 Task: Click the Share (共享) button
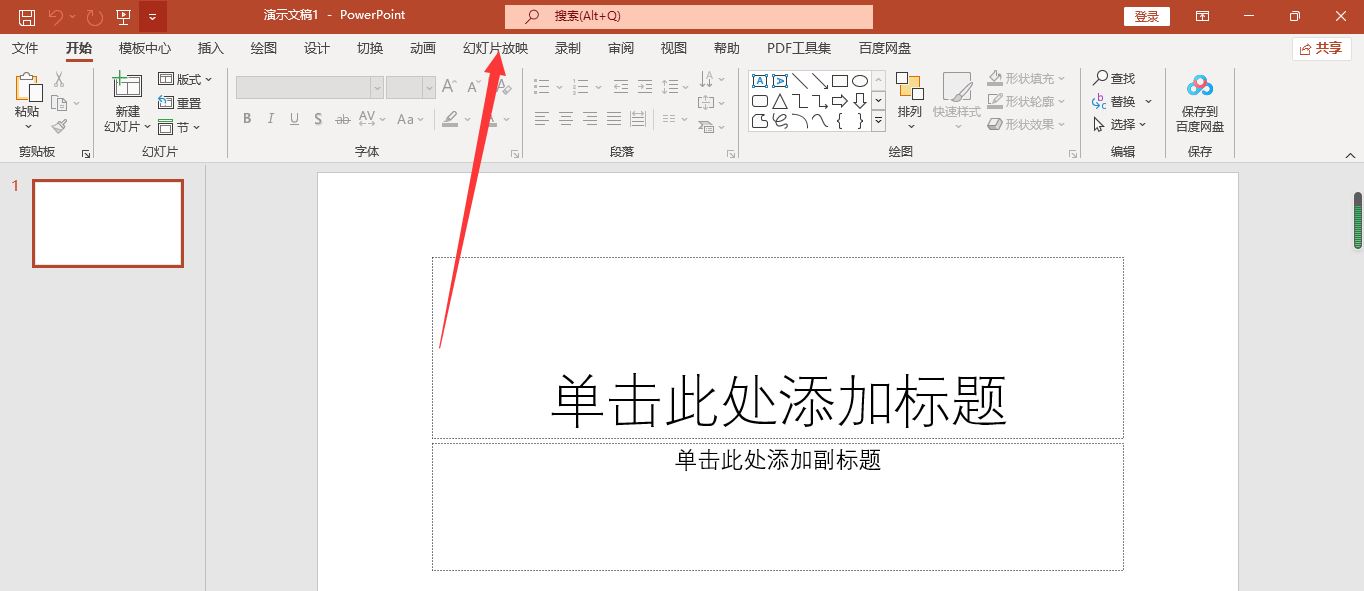1321,48
